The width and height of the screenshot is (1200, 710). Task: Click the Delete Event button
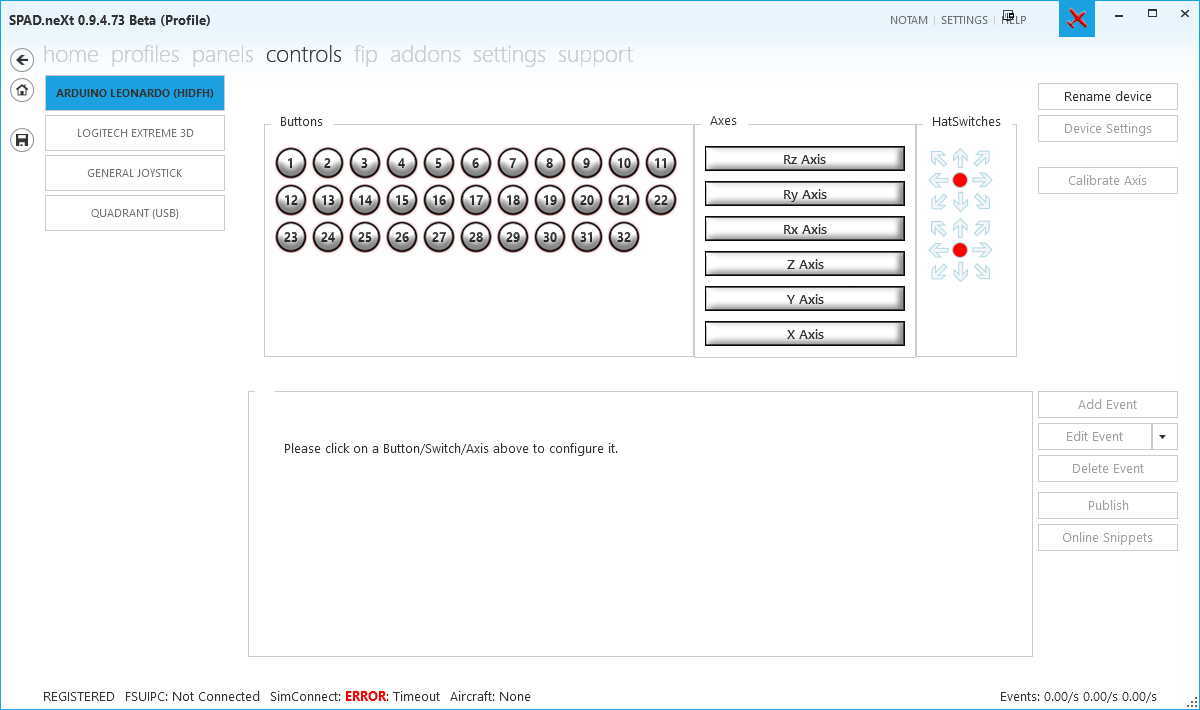[x=1108, y=469]
